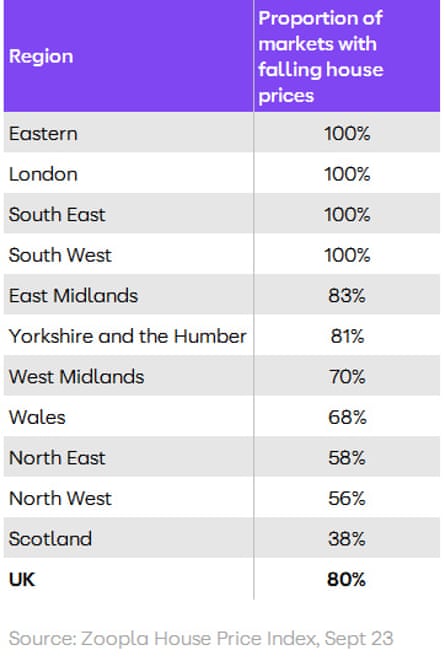445x661 pixels.
Task: Select the 80% UK total value
Action: pyautogui.click(x=346, y=579)
